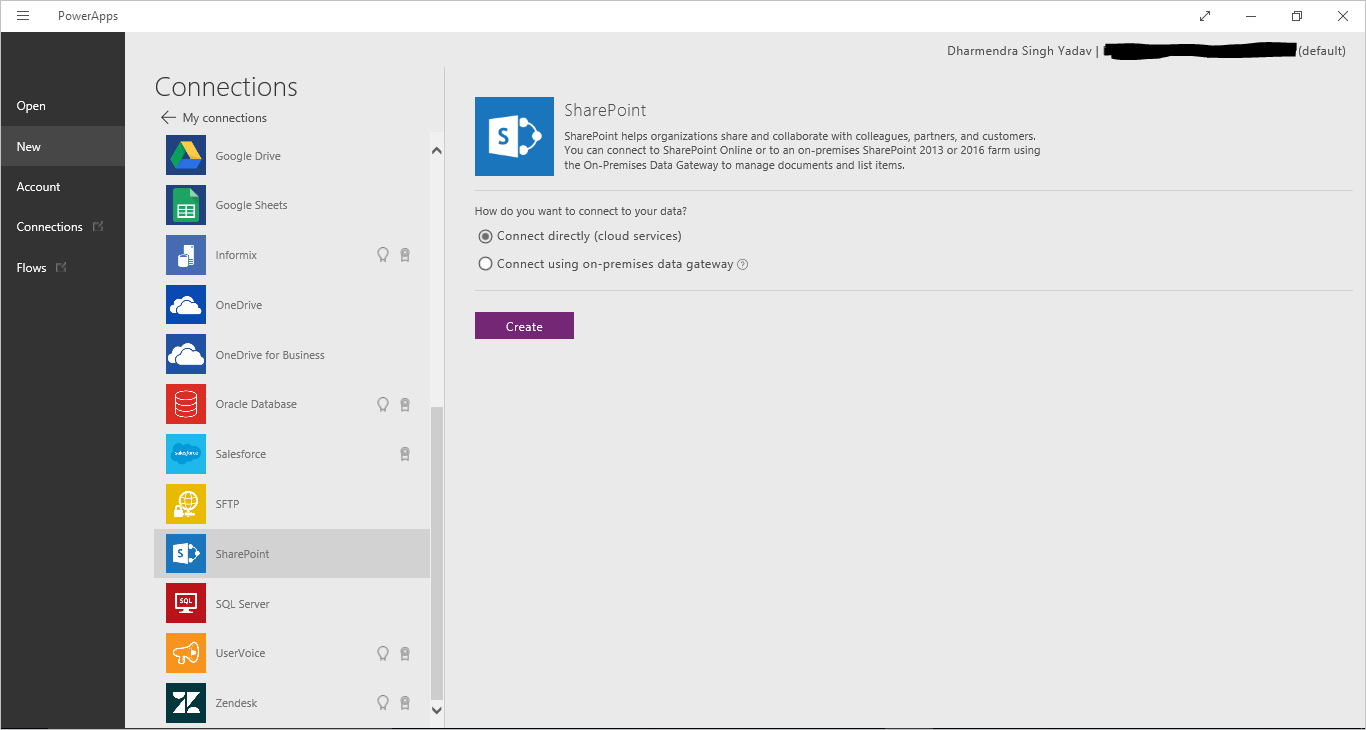Click the Zendesk lightbulb icon
The width and height of the screenshot is (1366, 730).
click(382, 703)
